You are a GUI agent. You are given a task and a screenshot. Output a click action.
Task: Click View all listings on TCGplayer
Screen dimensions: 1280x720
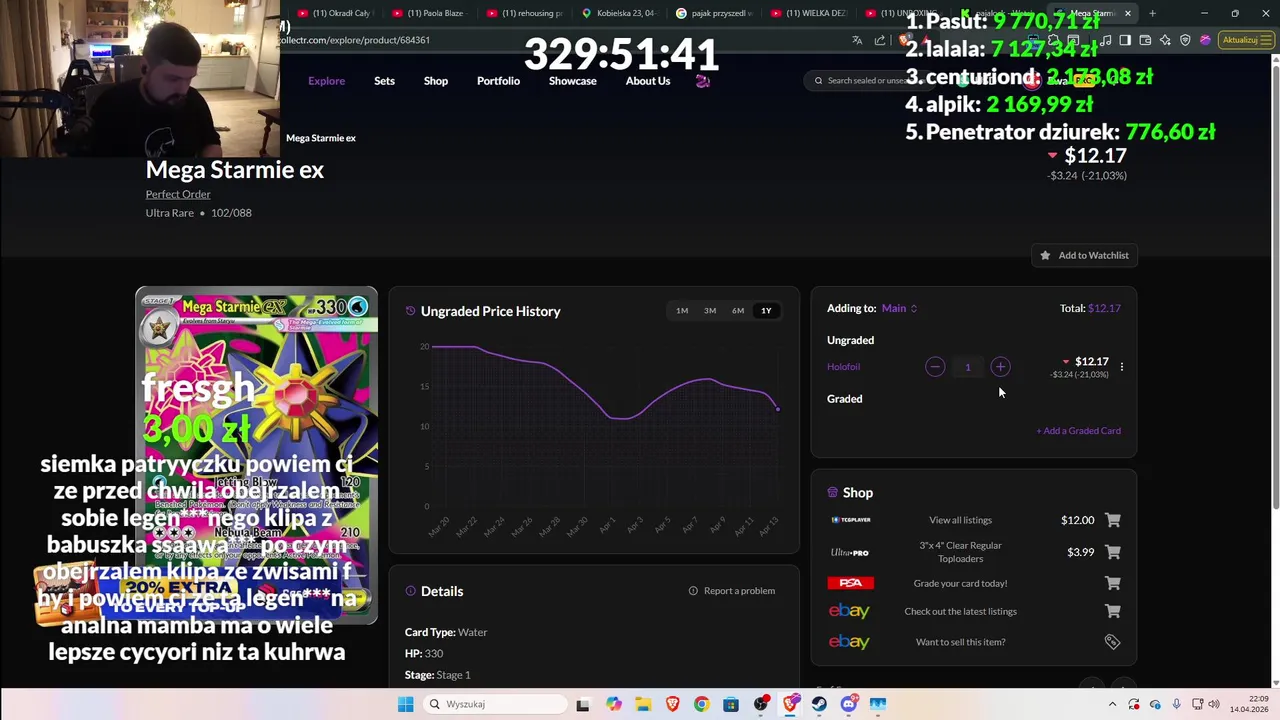[960, 520]
